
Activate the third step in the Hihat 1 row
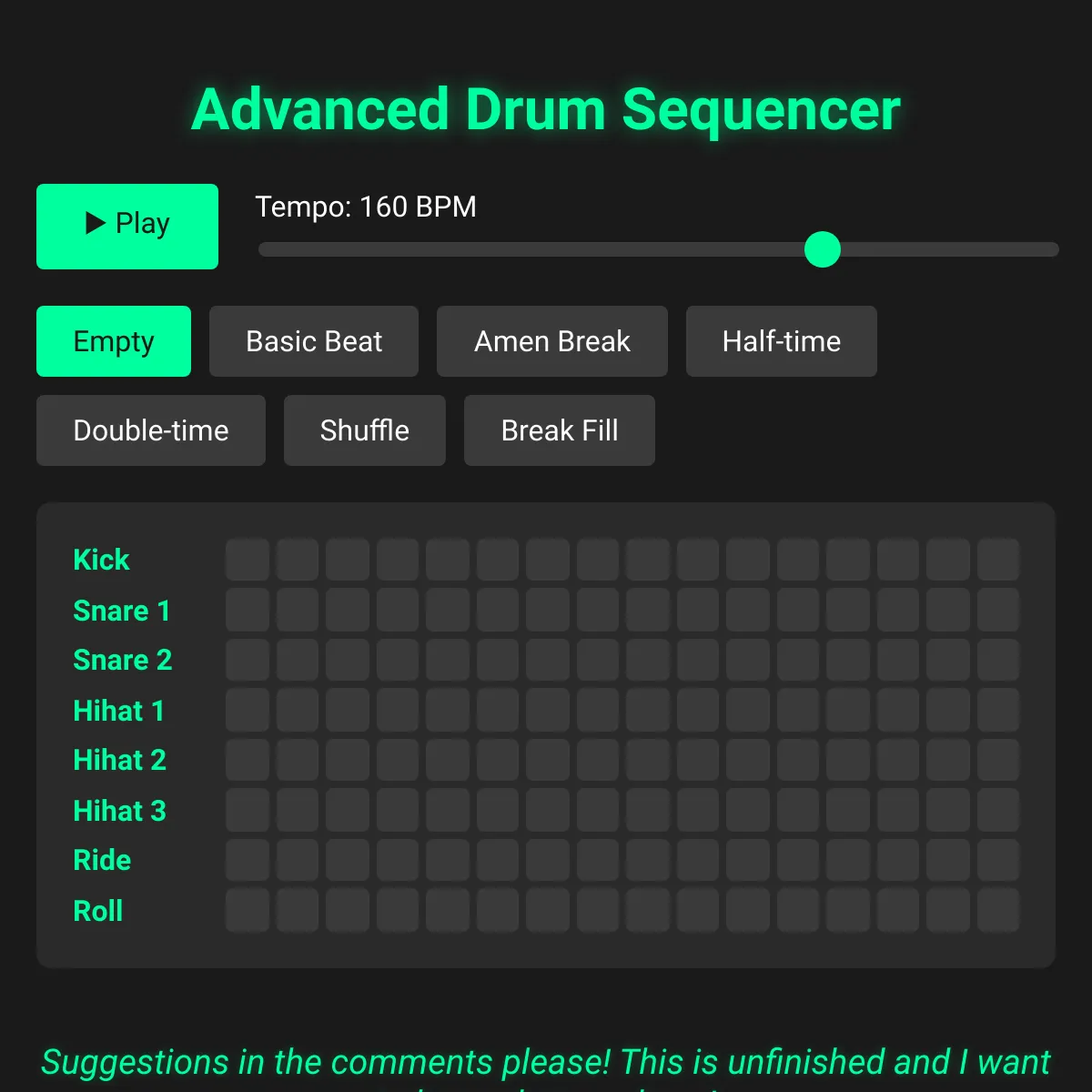point(348,710)
